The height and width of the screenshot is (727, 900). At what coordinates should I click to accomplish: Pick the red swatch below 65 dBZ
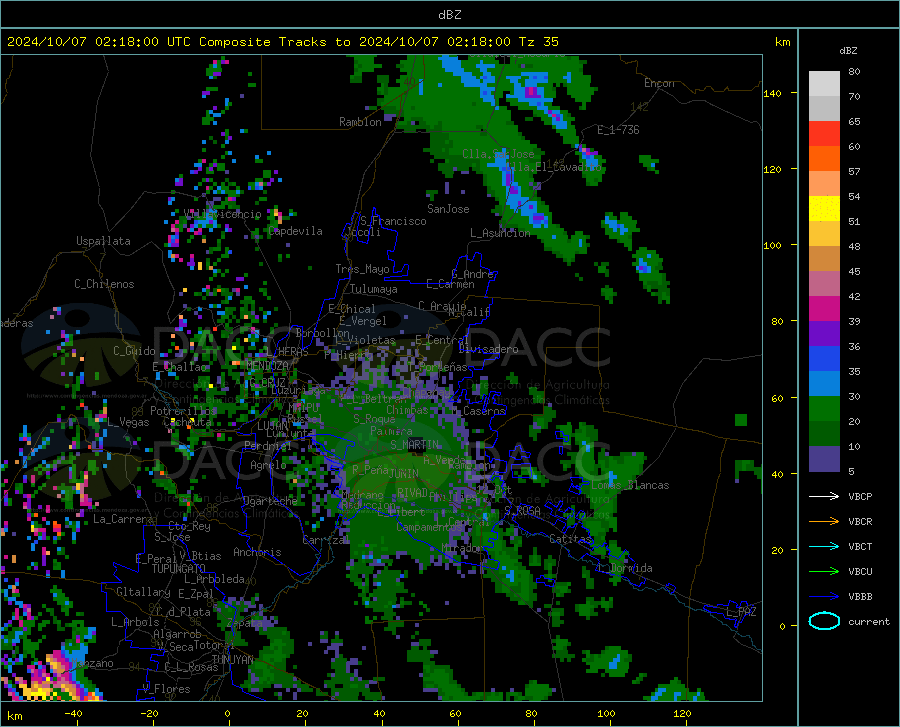point(824,134)
